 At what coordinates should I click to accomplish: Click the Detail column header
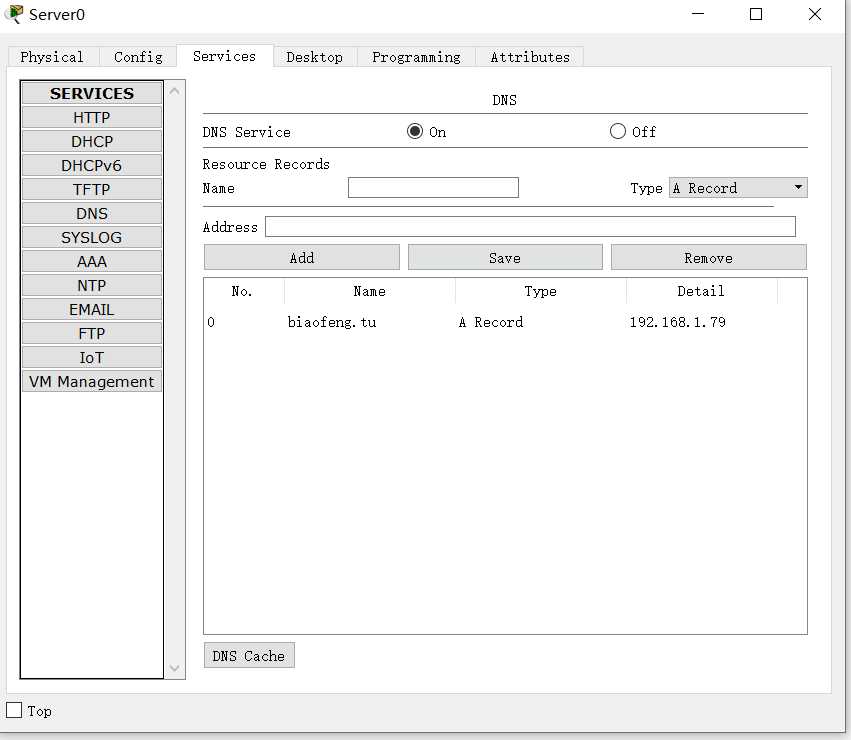(x=701, y=291)
